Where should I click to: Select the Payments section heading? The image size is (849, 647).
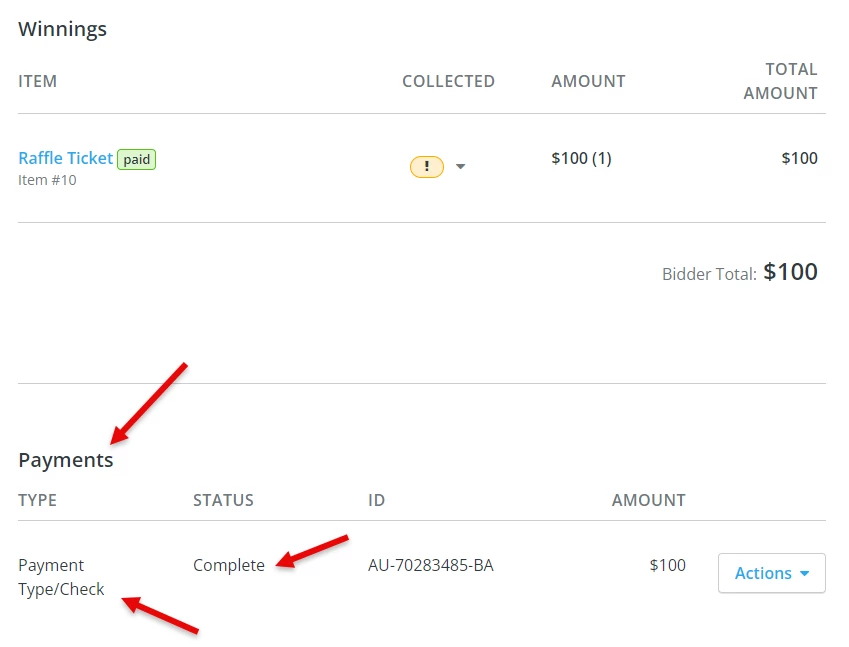coord(65,459)
